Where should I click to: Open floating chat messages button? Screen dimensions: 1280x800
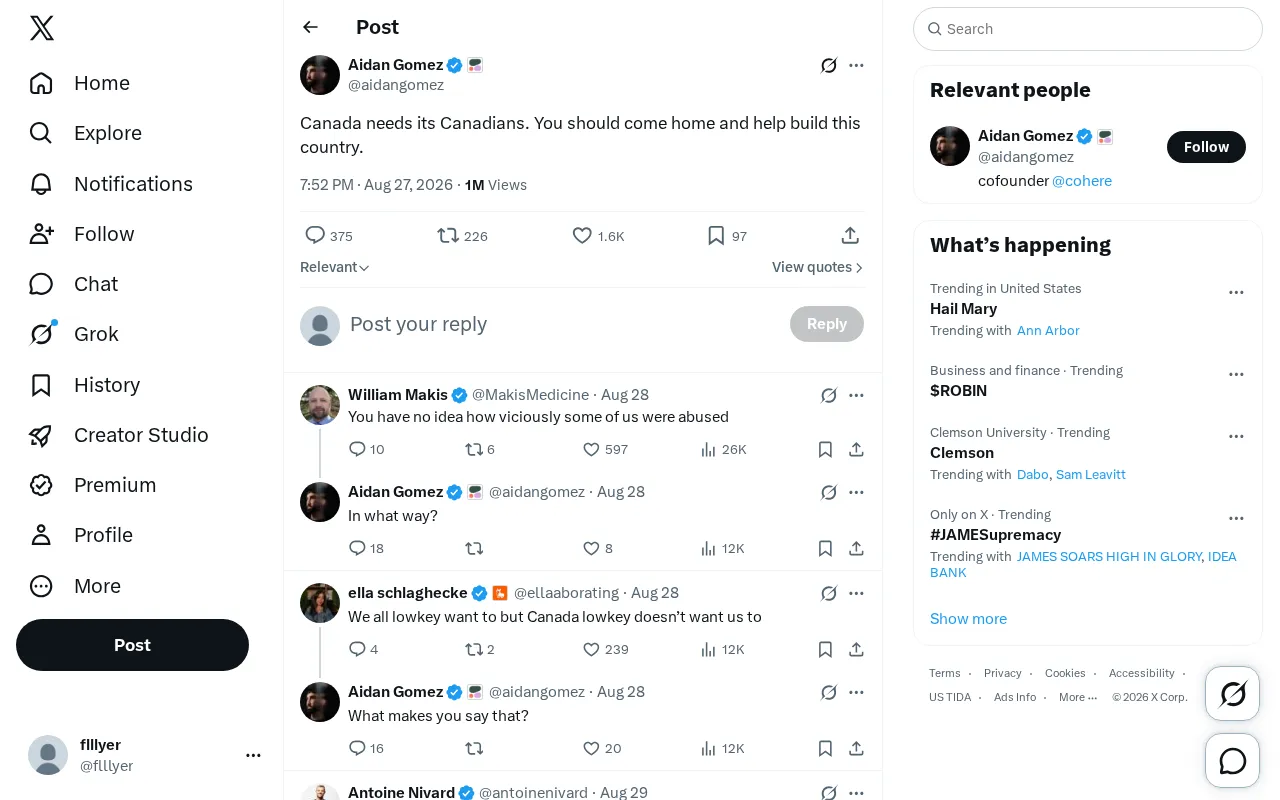point(1232,761)
